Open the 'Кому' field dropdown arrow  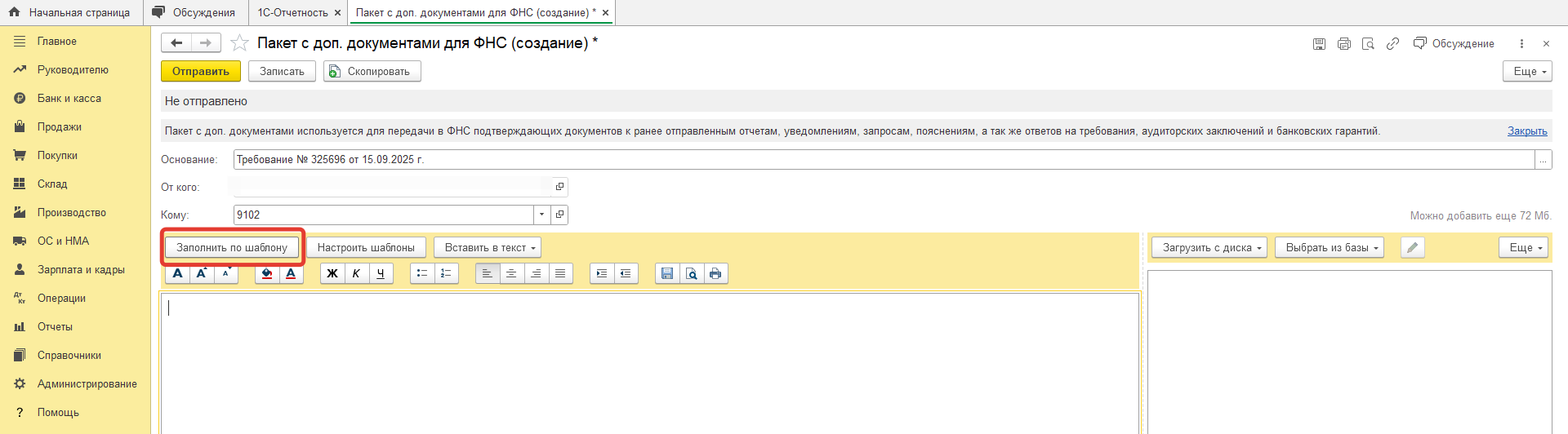542,215
